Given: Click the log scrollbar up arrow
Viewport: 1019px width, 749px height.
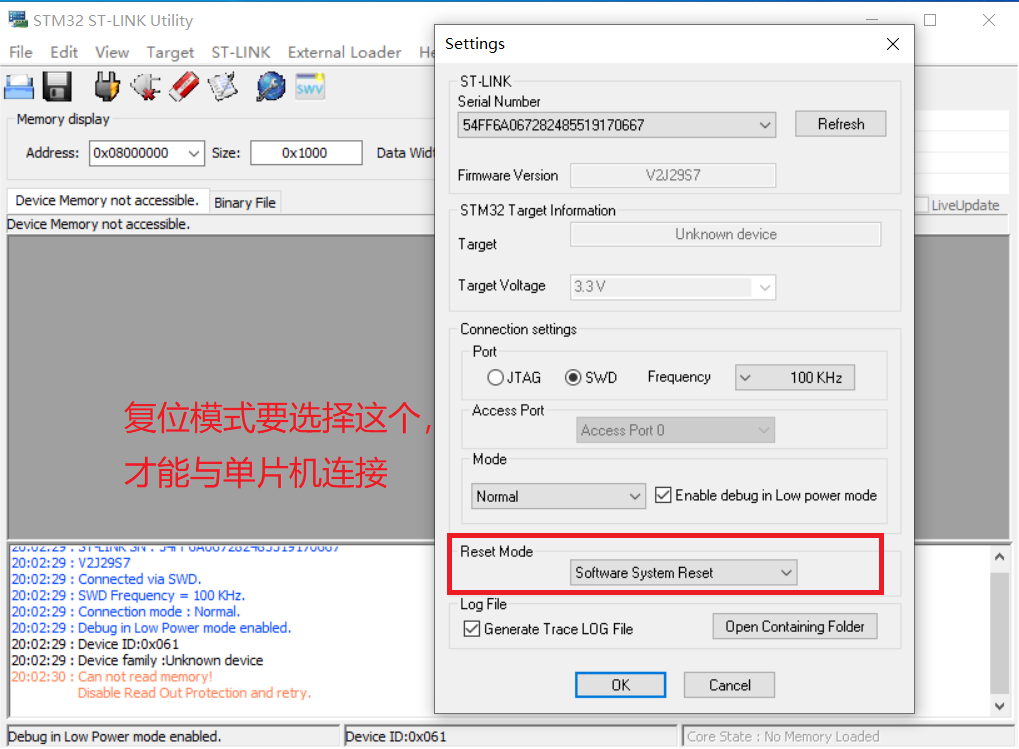Looking at the screenshot, I should point(1000,557).
